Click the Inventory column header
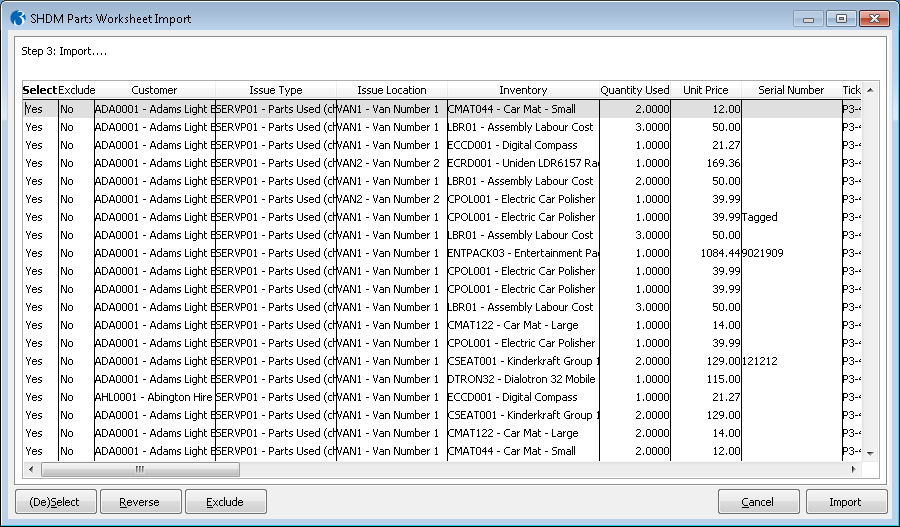This screenshot has width=900, height=527. pyautogui.click(x=523, y=90)
